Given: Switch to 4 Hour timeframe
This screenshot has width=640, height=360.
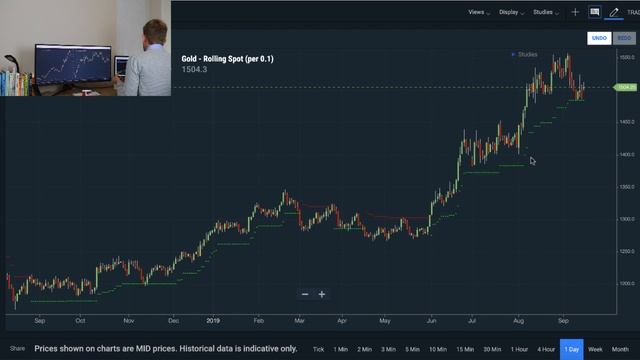Looking at the screenshot, I should tap(546, 349).
